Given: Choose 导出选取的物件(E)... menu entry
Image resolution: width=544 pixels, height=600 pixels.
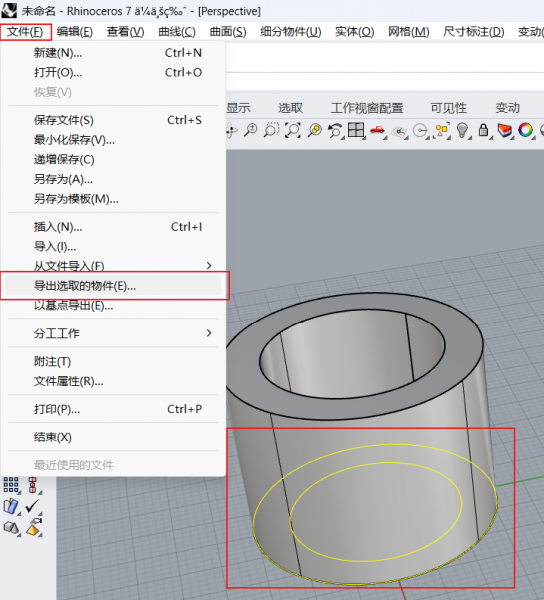Looking at the screenshot, I should (x=114, y=286).
